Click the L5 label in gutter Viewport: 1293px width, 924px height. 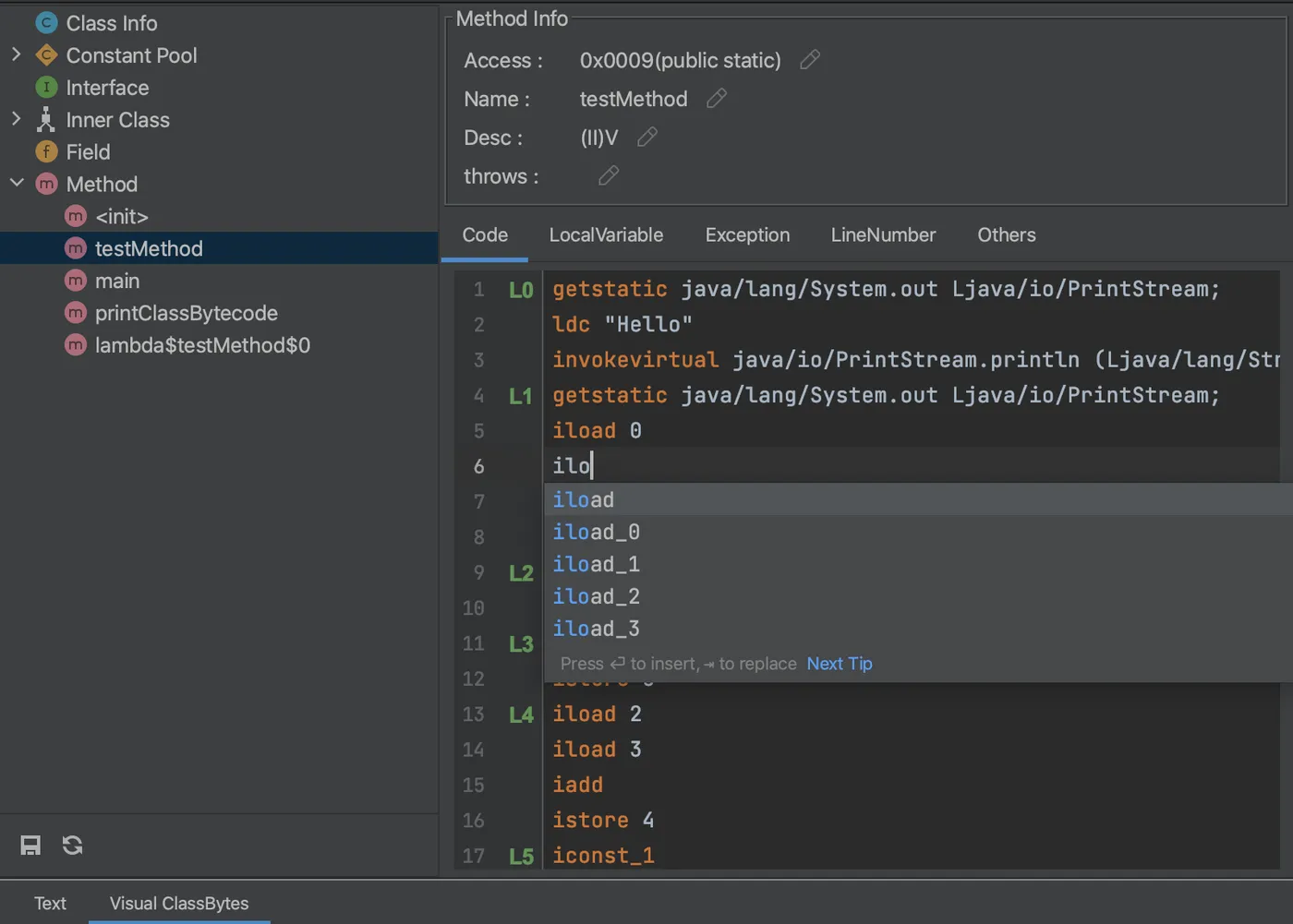(521, 857)
